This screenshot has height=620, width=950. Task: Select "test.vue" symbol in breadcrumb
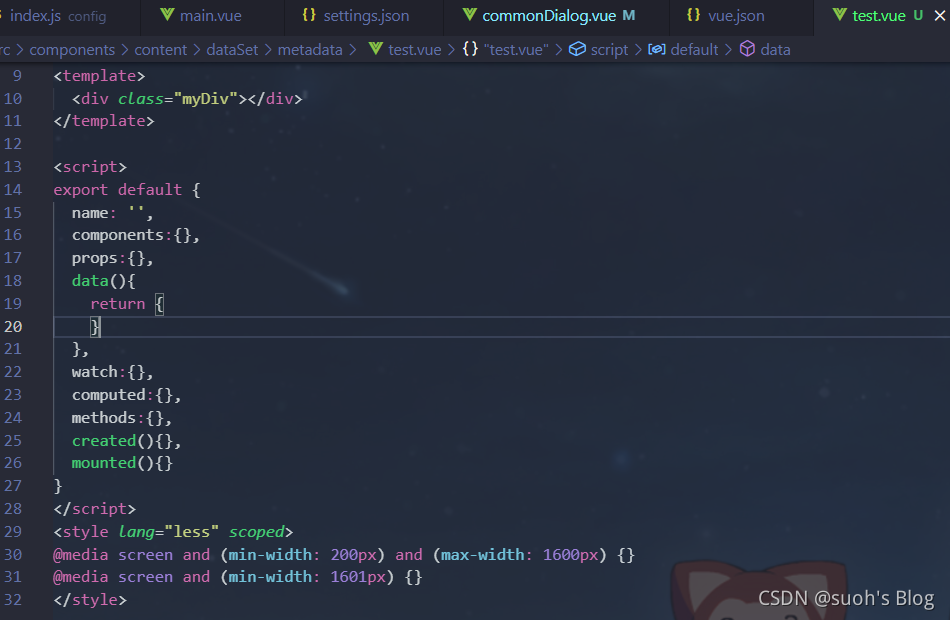[516, 50]
